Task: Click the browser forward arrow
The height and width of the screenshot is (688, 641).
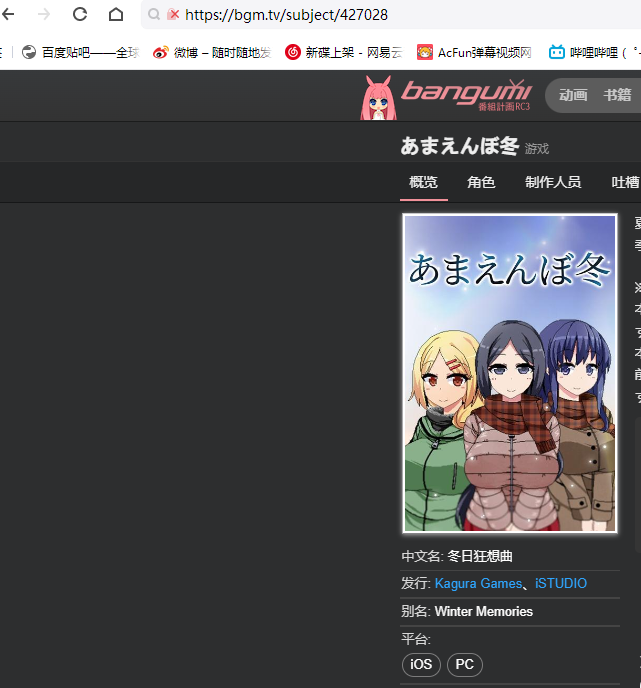Action: (x=44, y=14)
